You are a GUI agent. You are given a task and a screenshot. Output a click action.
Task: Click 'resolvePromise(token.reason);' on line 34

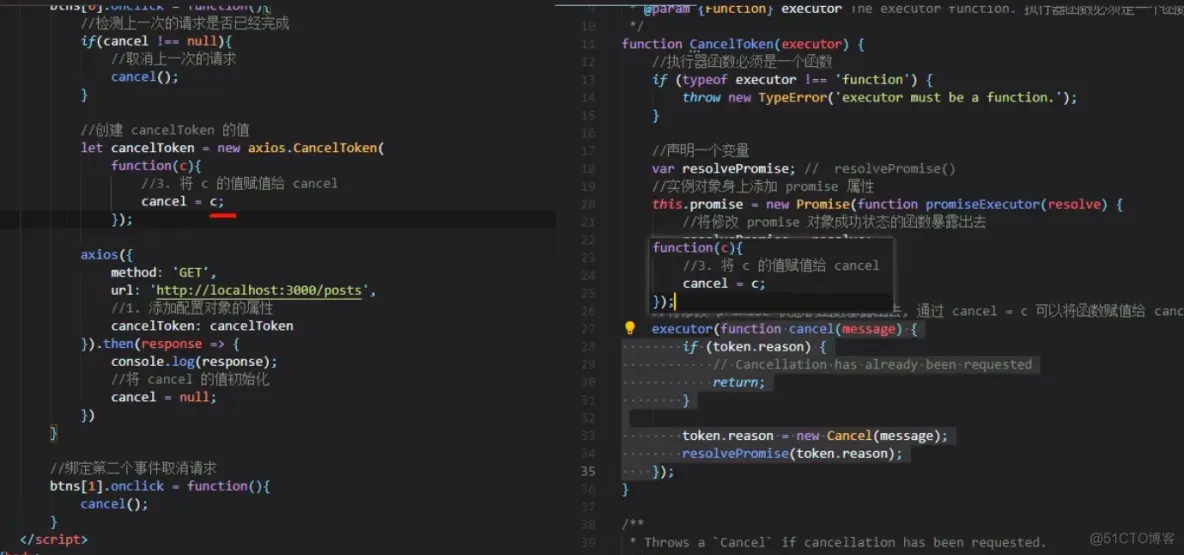point(792,454)
